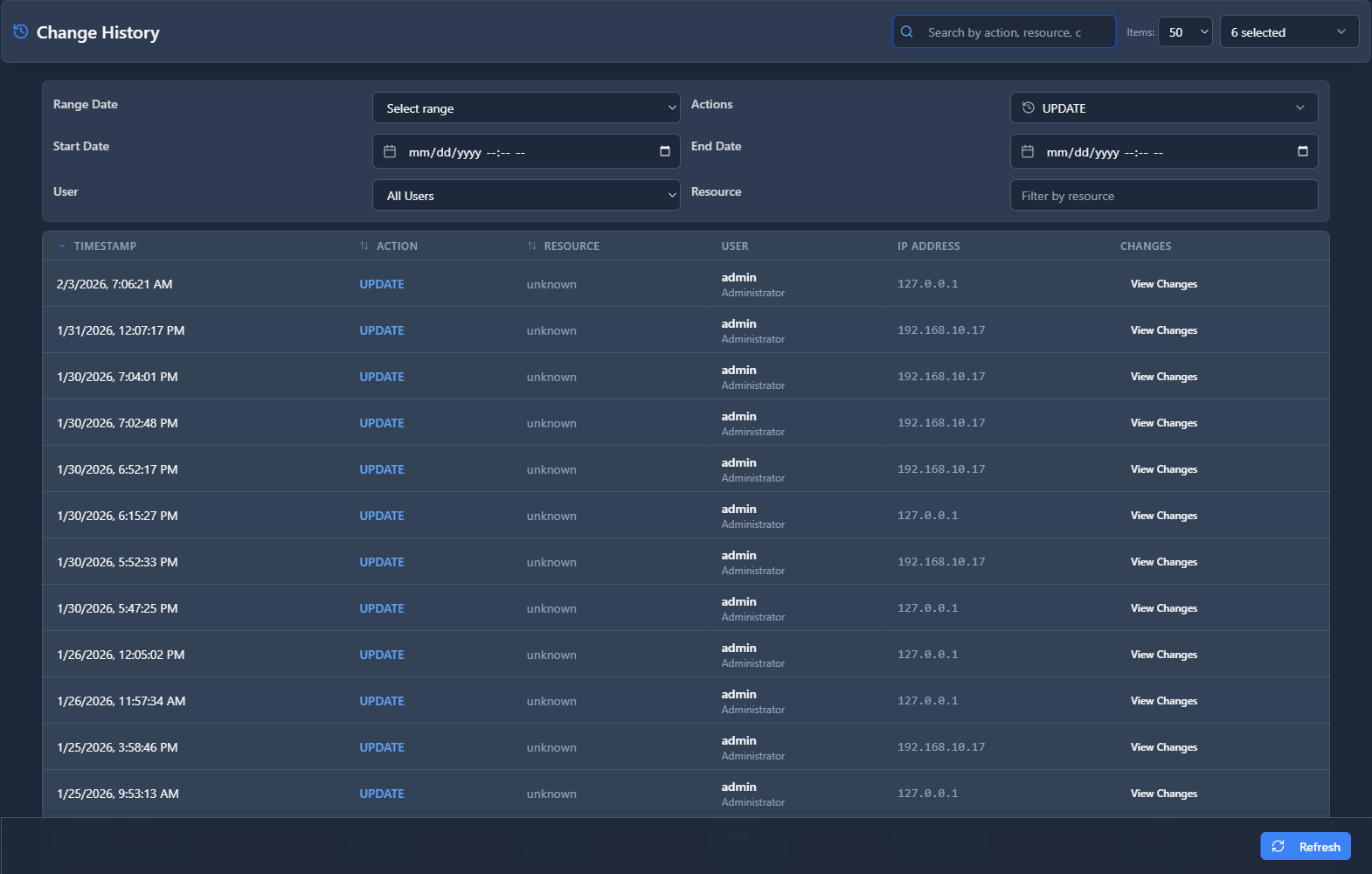Click the Change History clock icon
The height and width of the screenshot is (874, 1372).
[x=21, y=32]
